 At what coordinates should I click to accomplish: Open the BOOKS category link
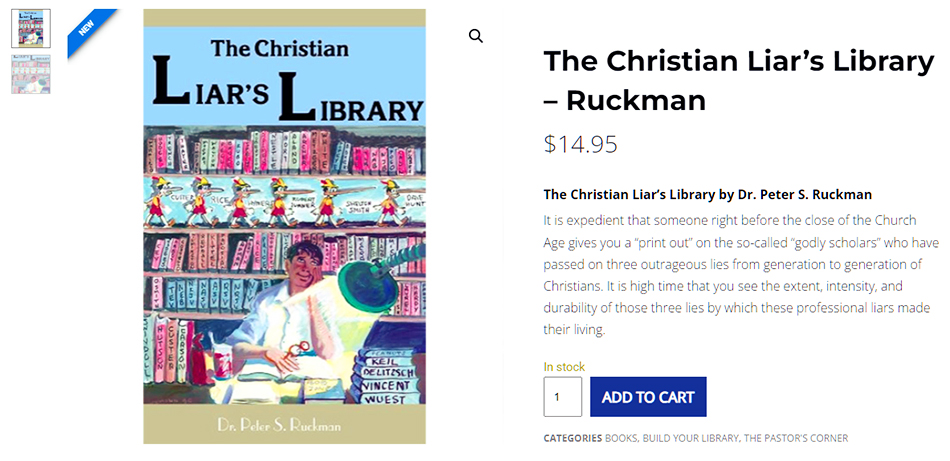pyautogui.click(x=620, y=438)
